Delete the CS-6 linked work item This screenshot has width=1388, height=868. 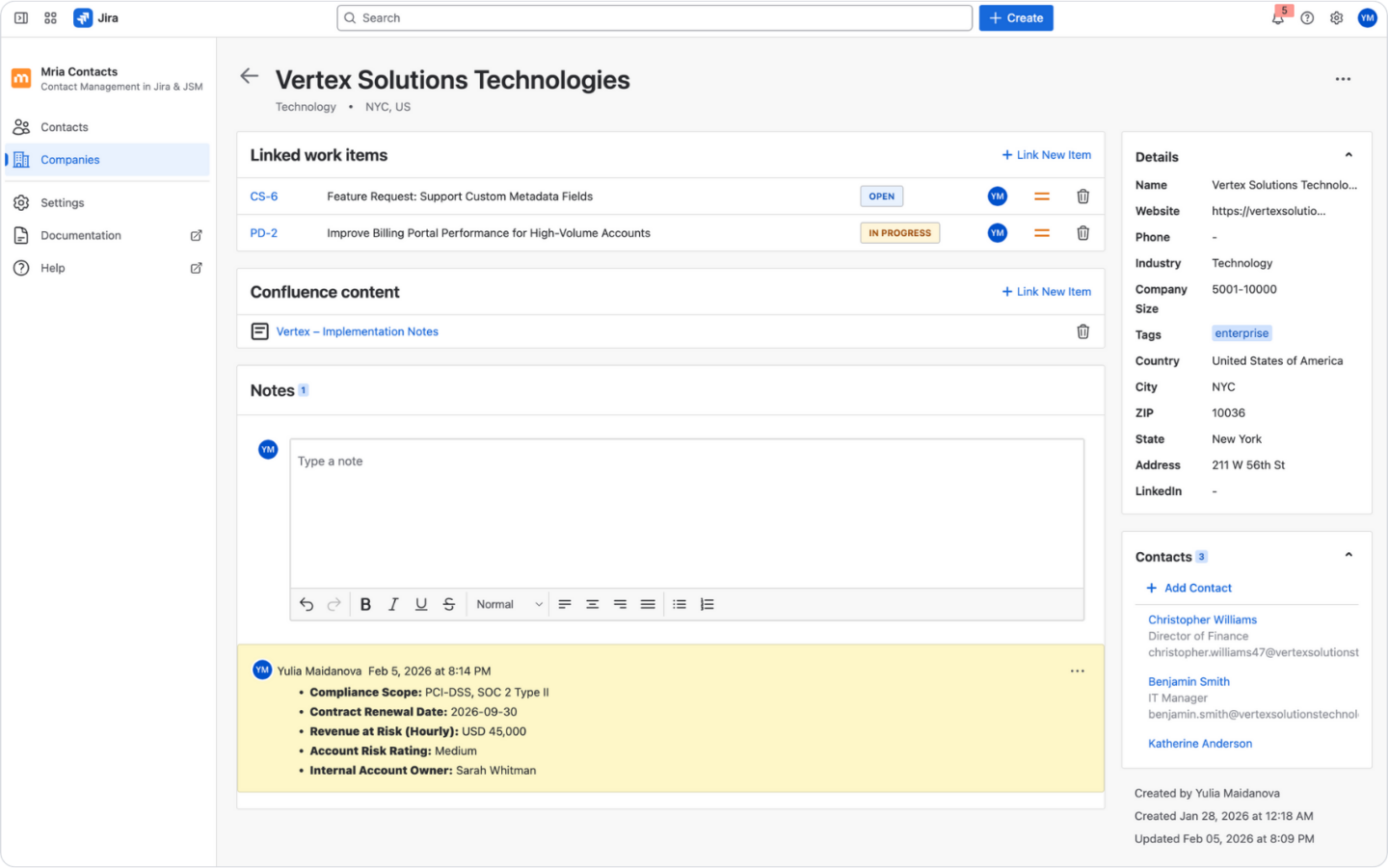(1082, 197)
